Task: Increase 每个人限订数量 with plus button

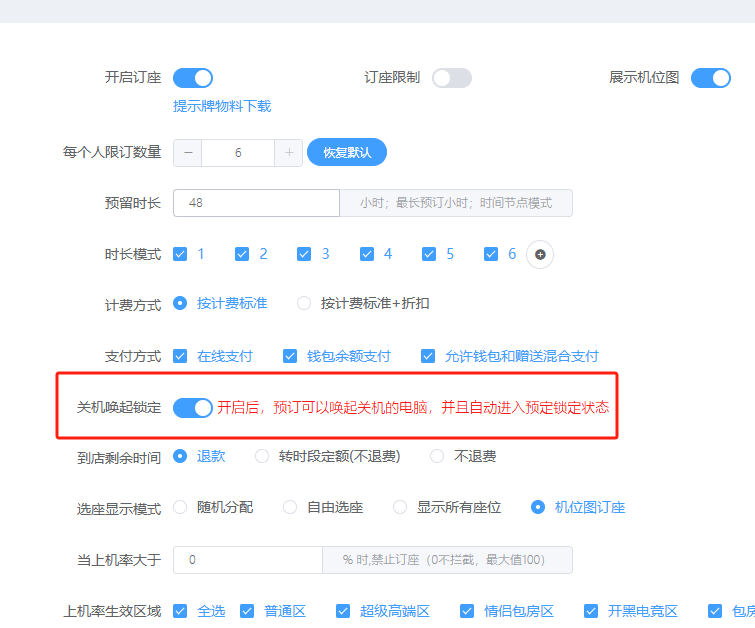Action: click(289, 153)
